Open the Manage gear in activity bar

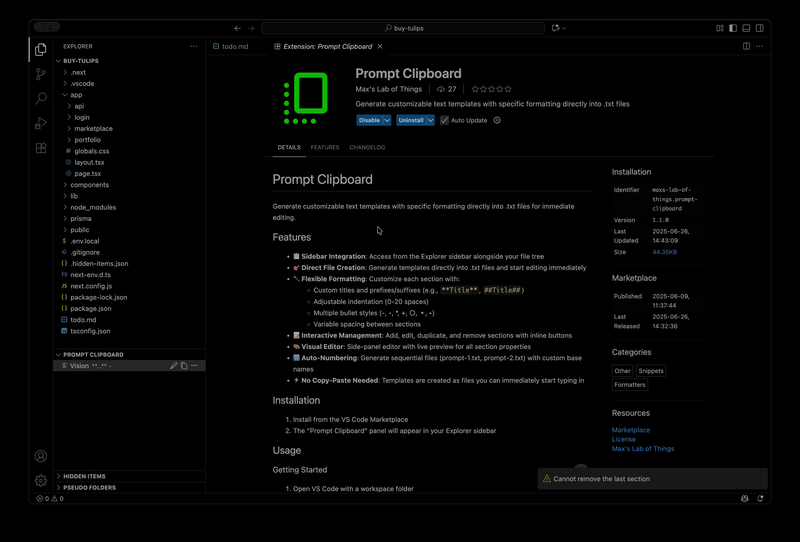click(41, 480)
